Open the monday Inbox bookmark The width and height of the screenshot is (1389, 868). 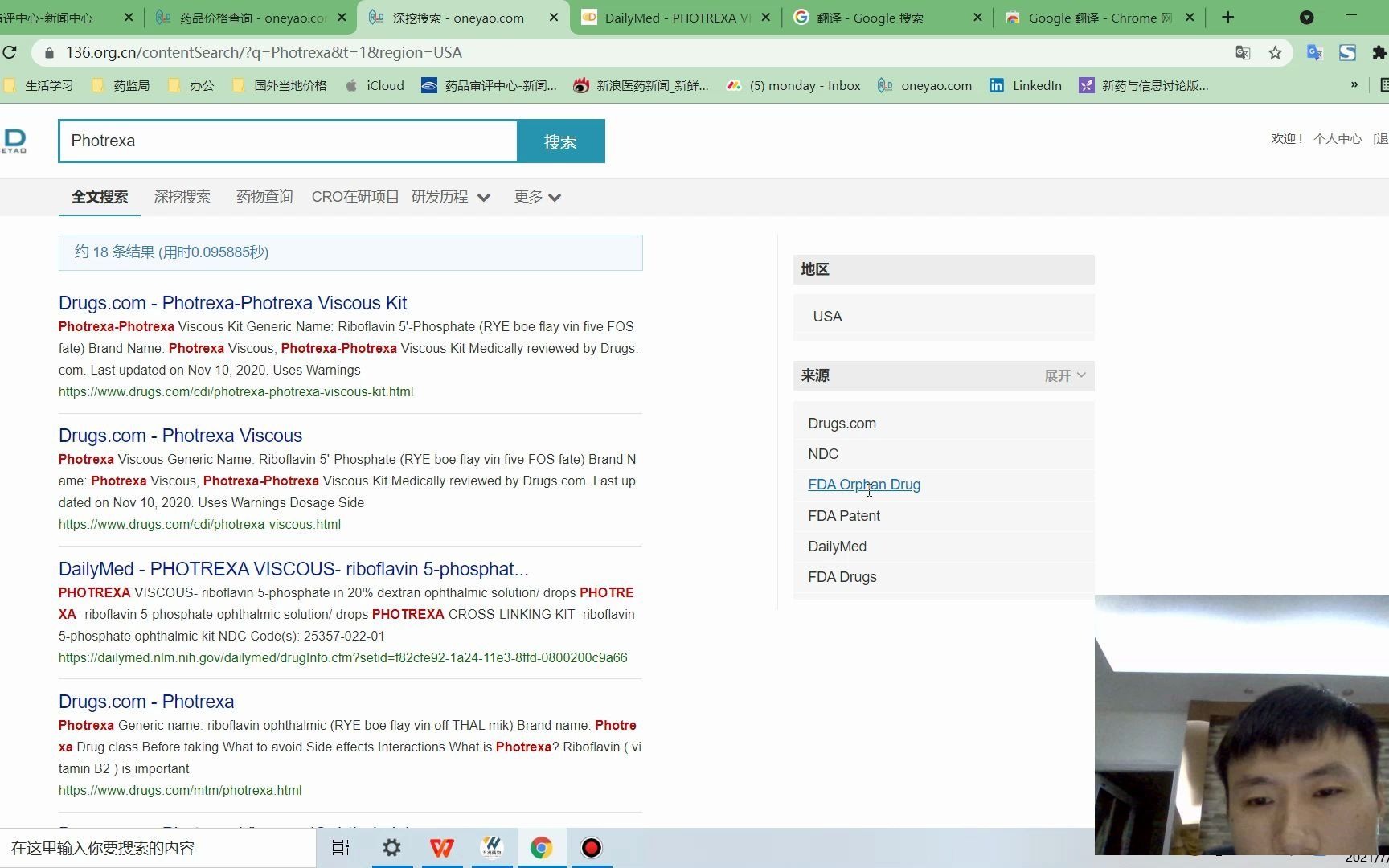[x=793, y=85]
